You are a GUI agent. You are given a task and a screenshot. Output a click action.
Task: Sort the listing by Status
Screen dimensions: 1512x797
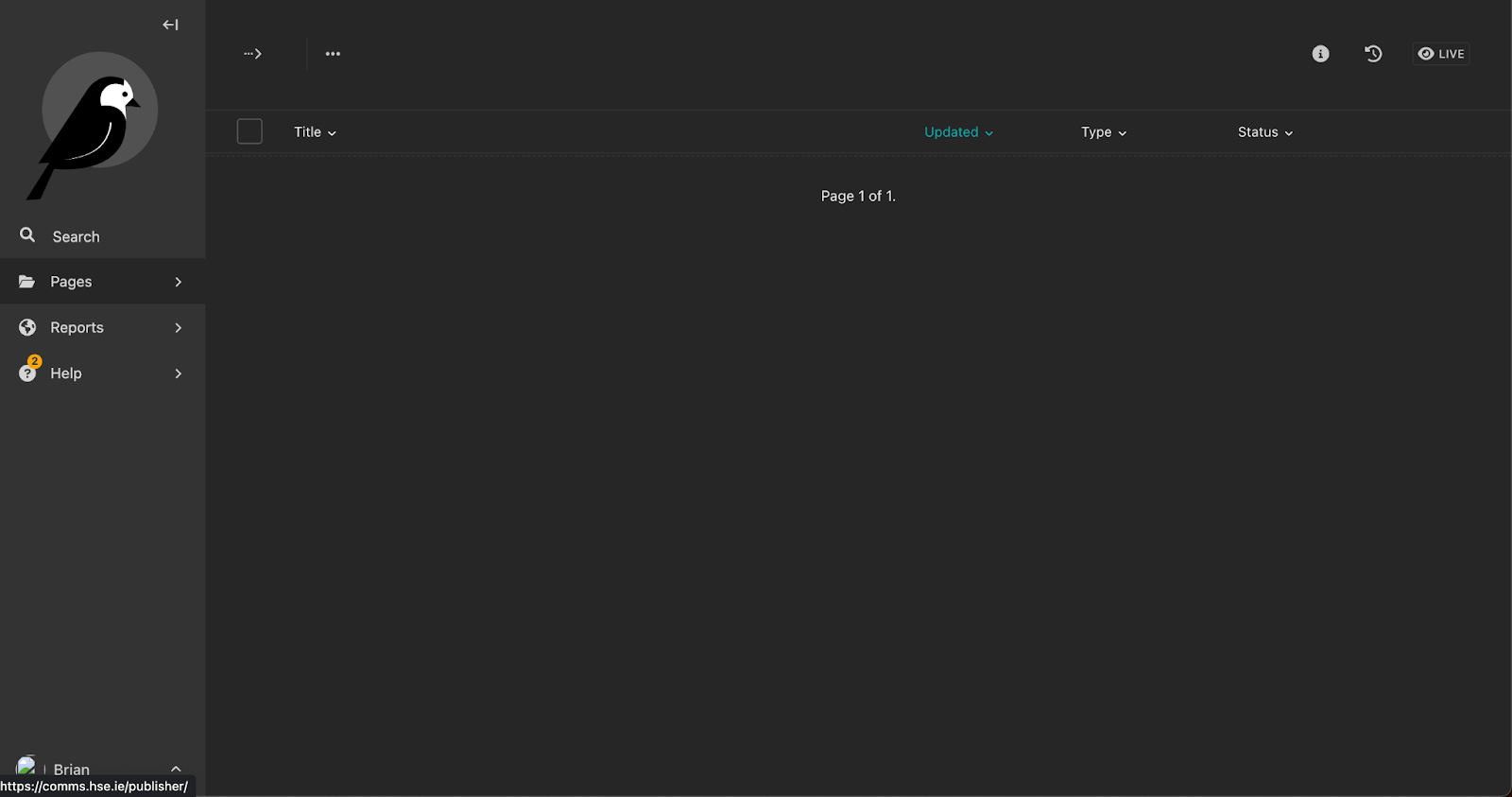pyautogui.click(x=1265, y=132)
